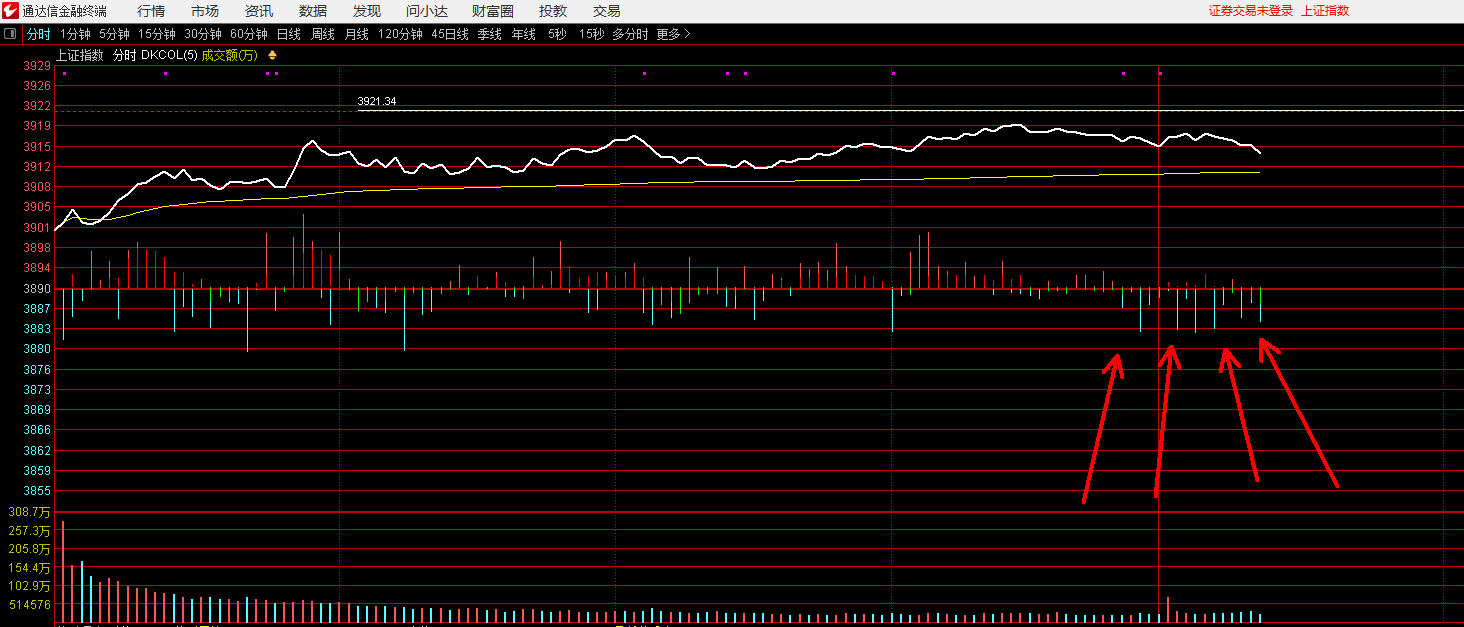Click the 205.8万 volume axis label
Screen dimensions: 1464x627
(x=29, y=549)
